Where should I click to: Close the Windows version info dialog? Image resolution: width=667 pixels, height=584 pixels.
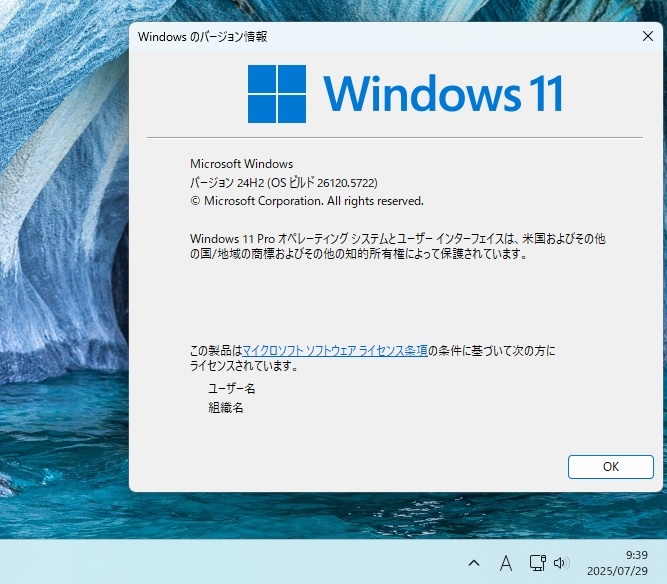[647, 36]
